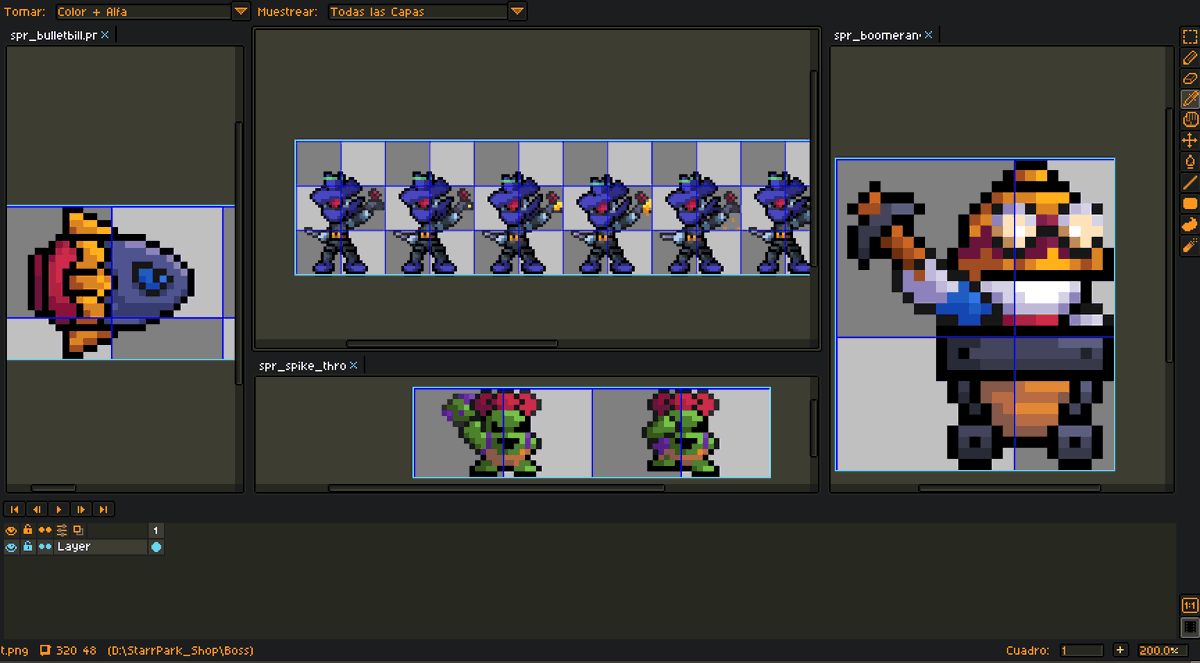The height and width of the screenshot is (663, 1200).
Task: Click the D:\StarrPark_Shop\Boss path text
Action: click(x=180, y=651)
